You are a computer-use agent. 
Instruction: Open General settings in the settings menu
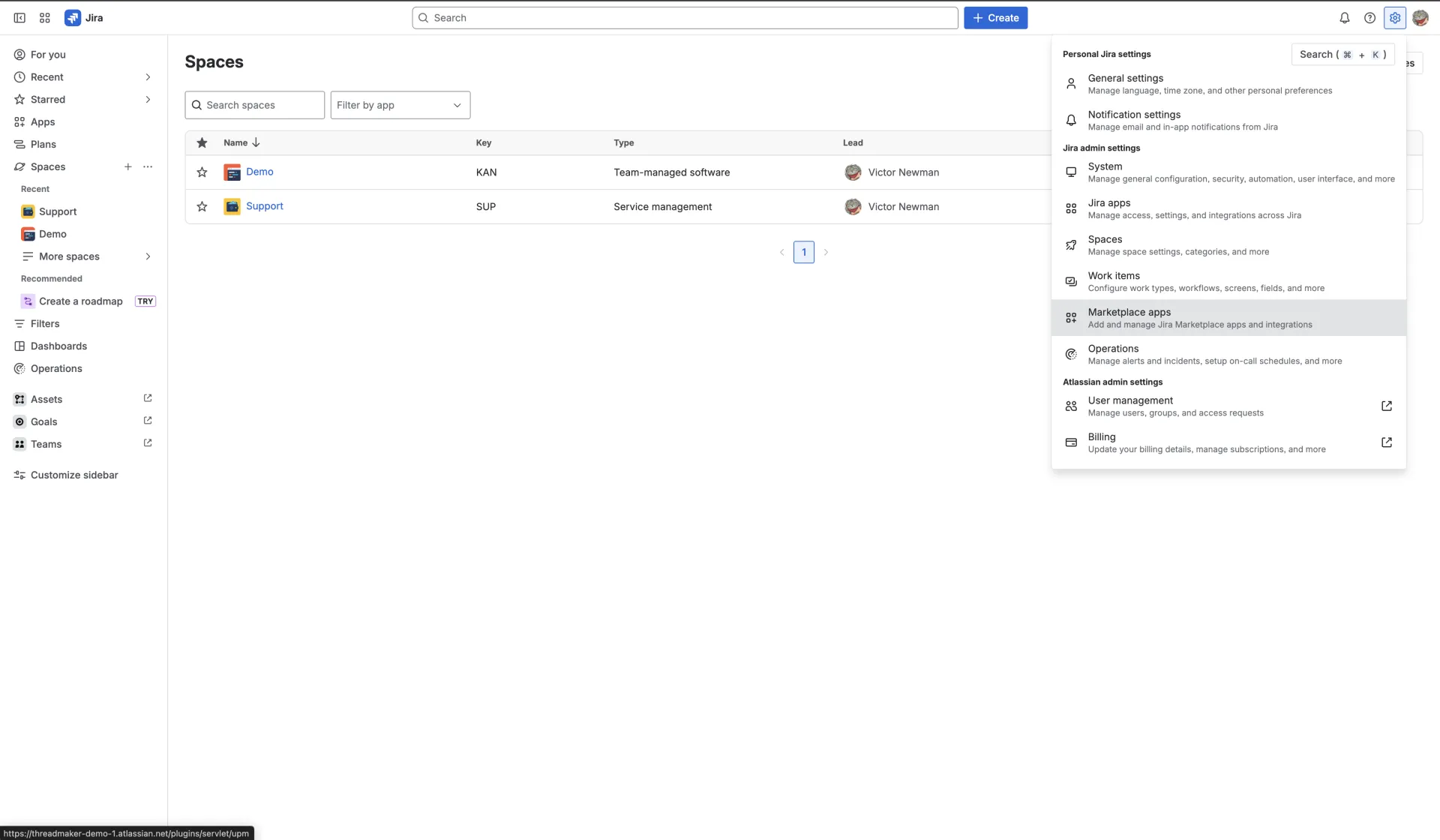coord(1228,84)
